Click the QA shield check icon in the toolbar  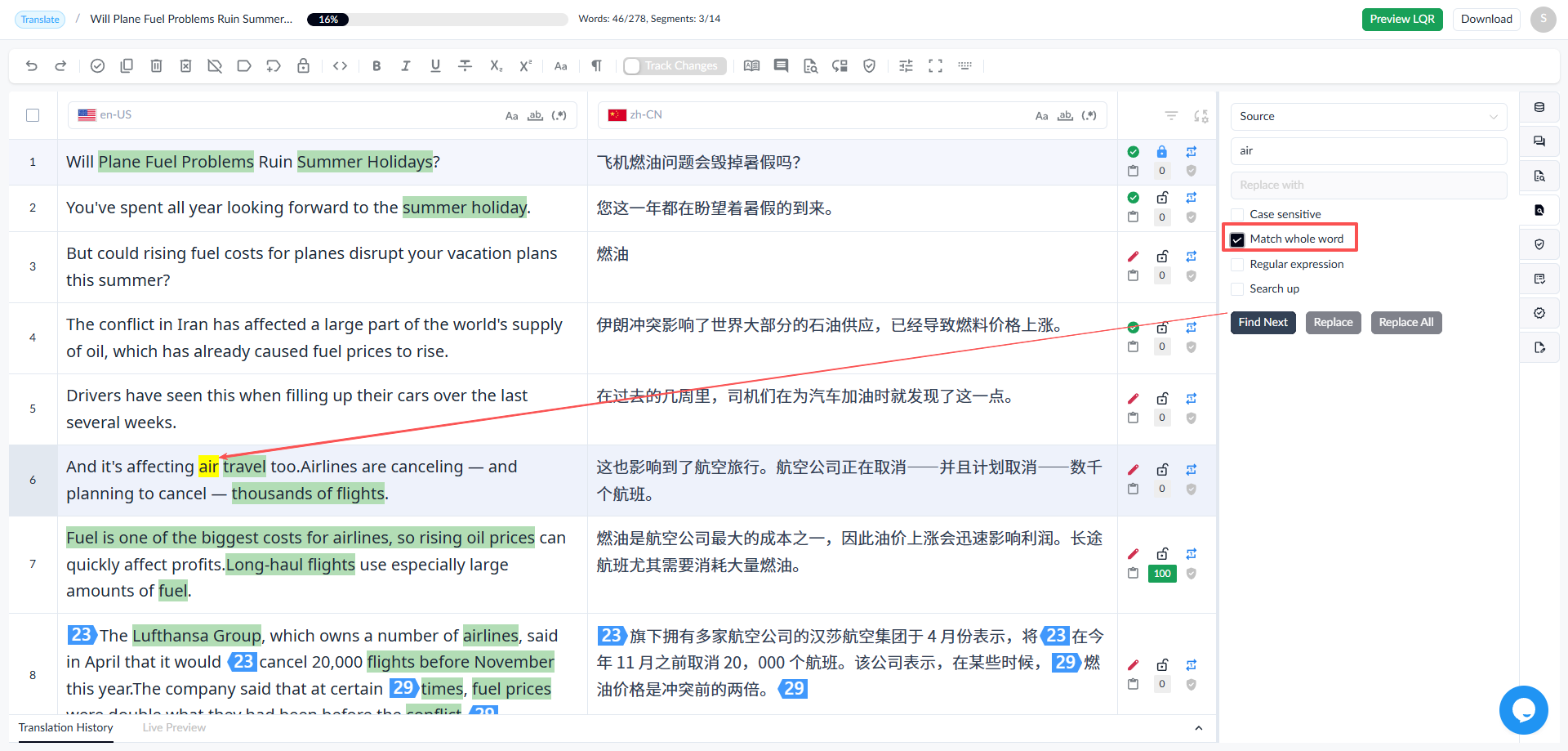(x=869, y=66)
